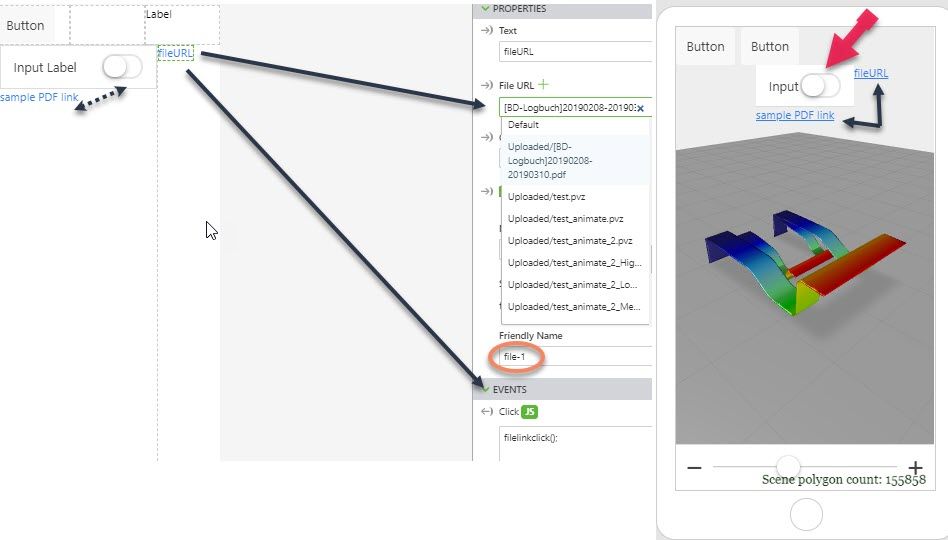Viewport: 948px width, 540px height.
Task: Open the File URL combo box
Action: (575, 108)
